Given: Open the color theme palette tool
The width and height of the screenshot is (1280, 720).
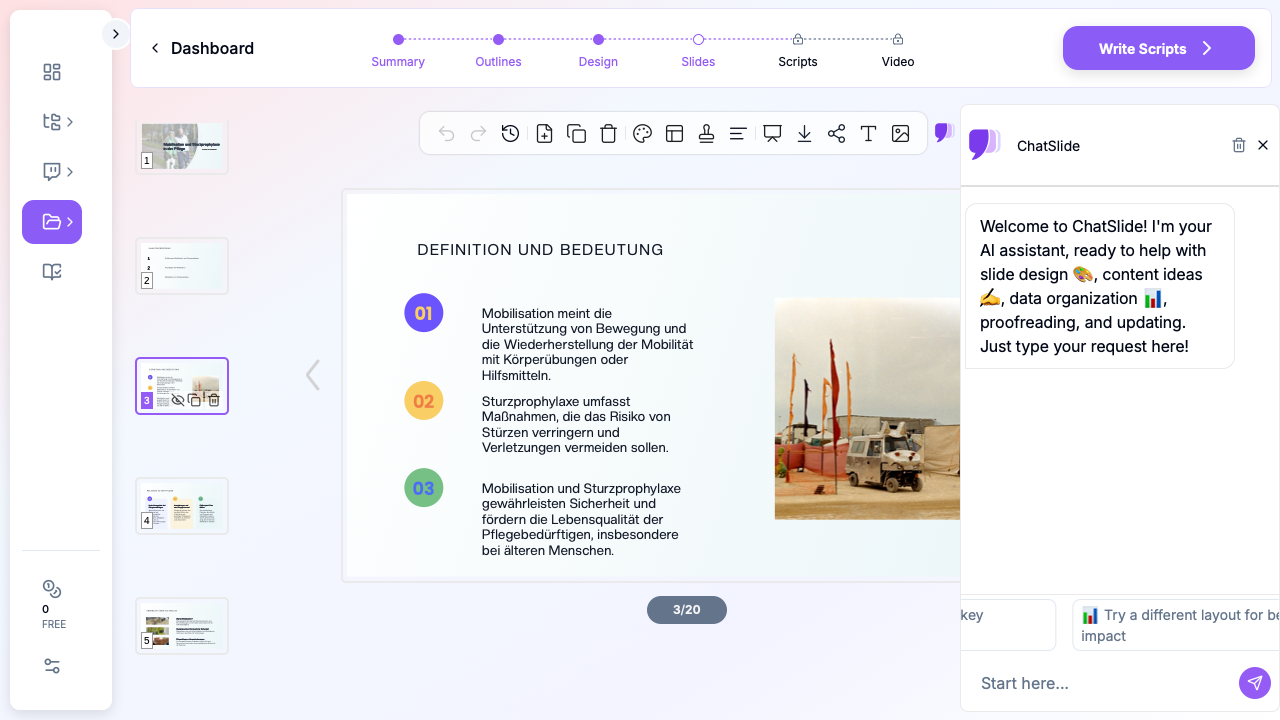Looking at the screenshot, I should (x=643, y=134).
